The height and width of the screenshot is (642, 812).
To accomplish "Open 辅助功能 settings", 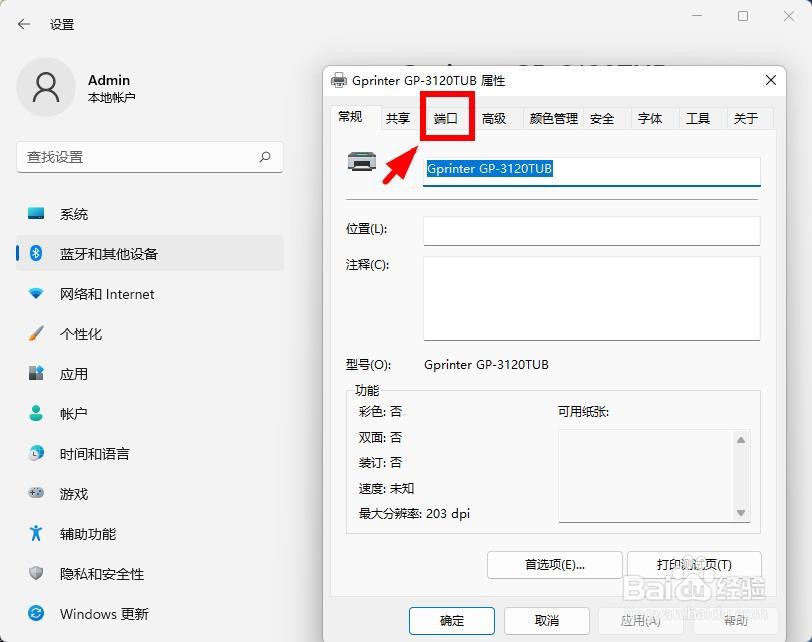I will 150,533.
